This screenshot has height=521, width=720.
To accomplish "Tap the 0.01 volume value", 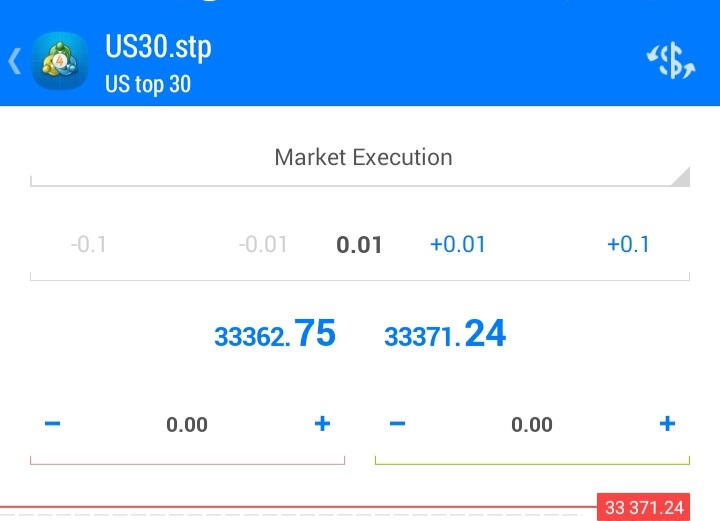I will point(359,245).
